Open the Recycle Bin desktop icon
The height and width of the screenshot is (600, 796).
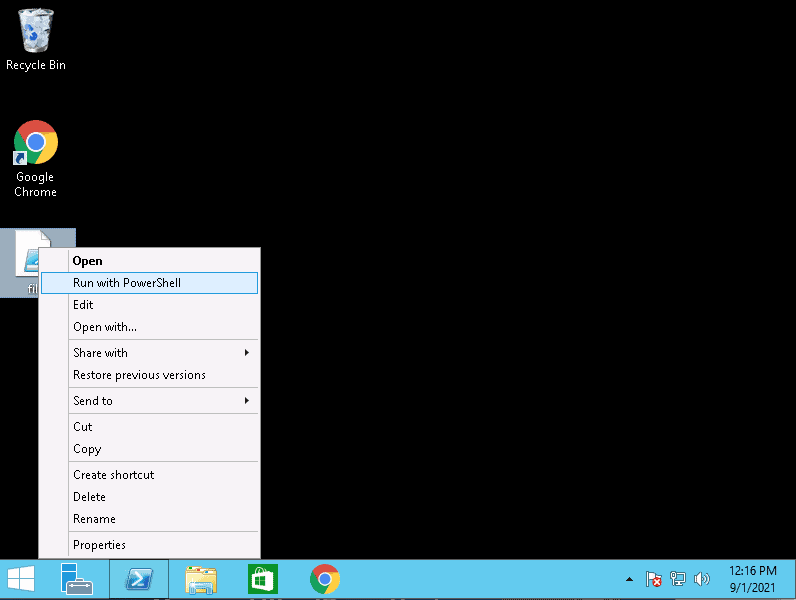[x=36, y=39]
